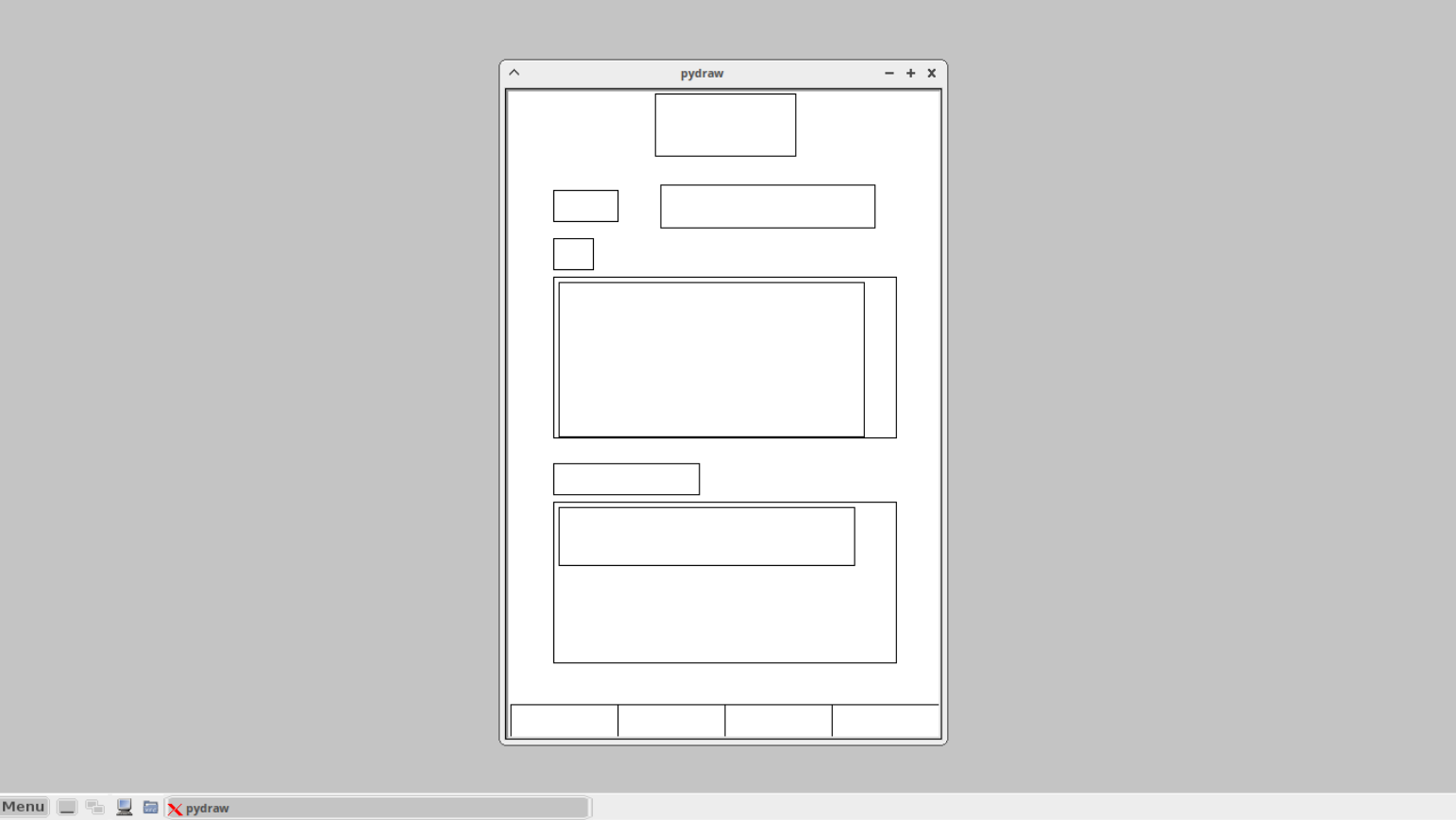Click the Show Desktop icon in taskbar
The image size is (1456, 820).
(x=67, y=807)
